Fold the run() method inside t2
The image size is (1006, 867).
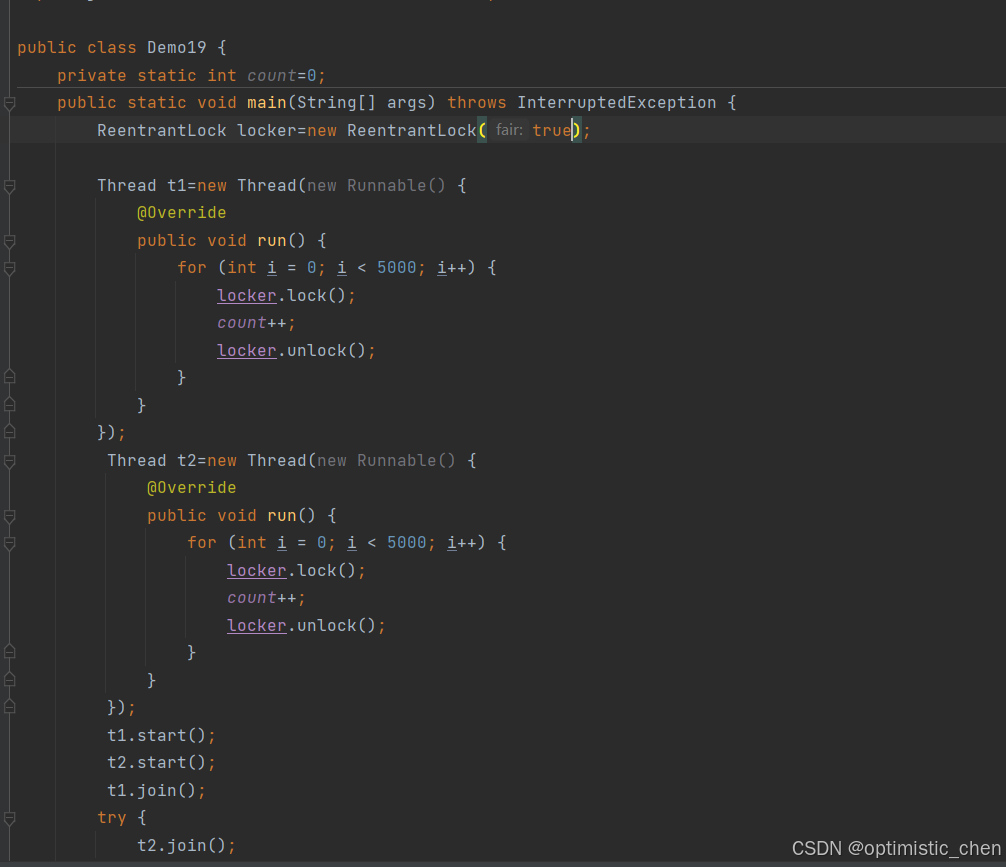pyautogui.click(x=10, y=516)
